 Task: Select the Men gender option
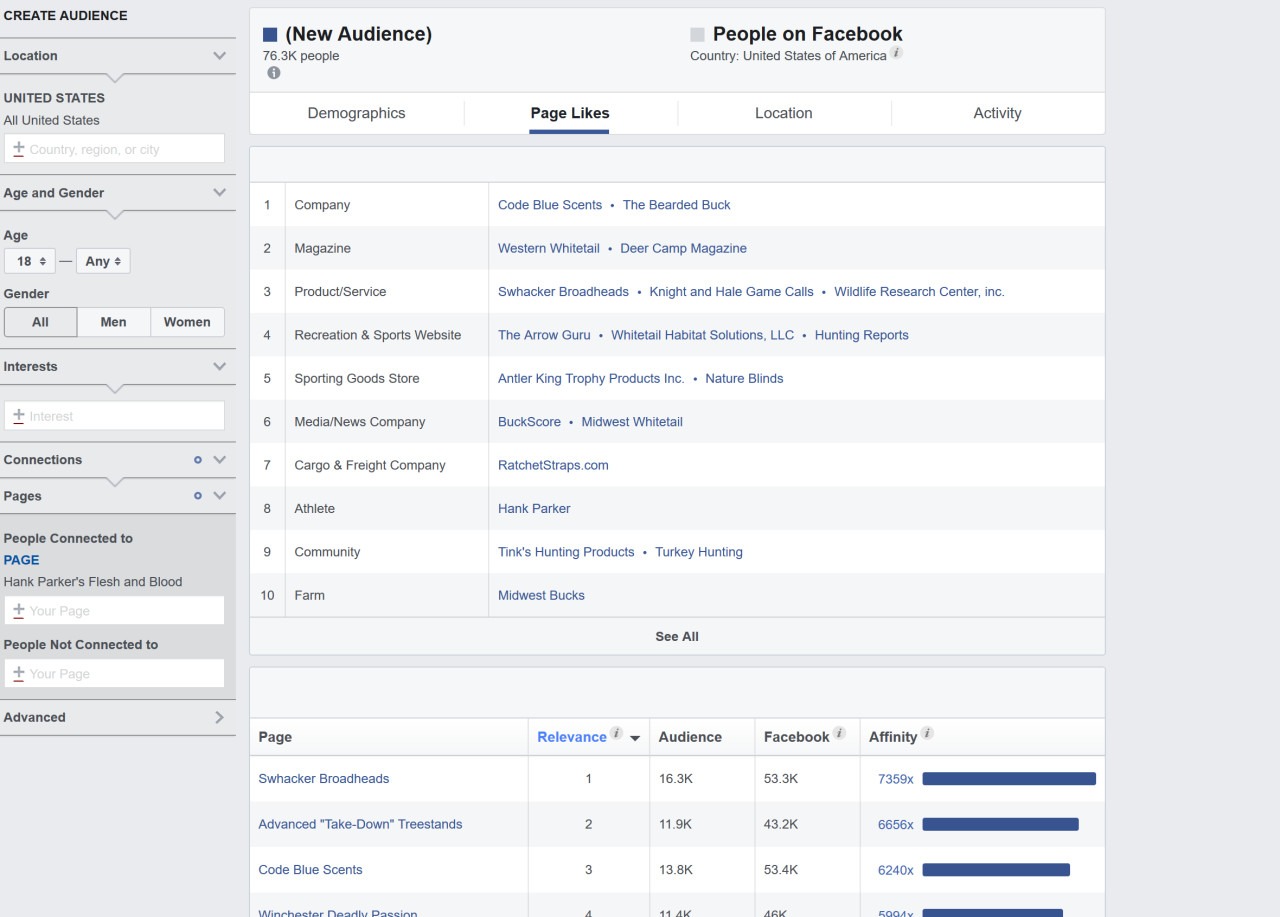click(114, 322)
